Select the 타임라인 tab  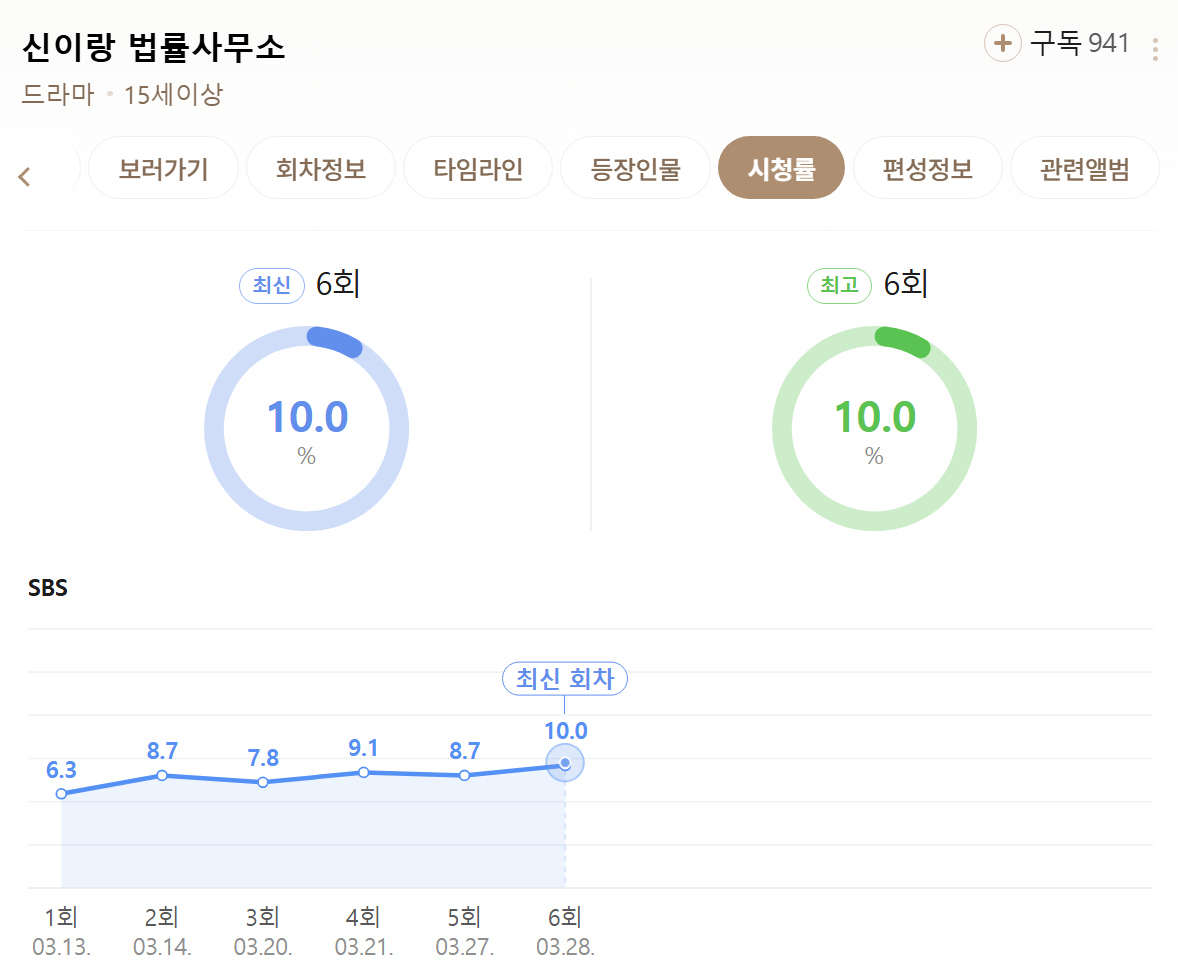coord(478,168)
